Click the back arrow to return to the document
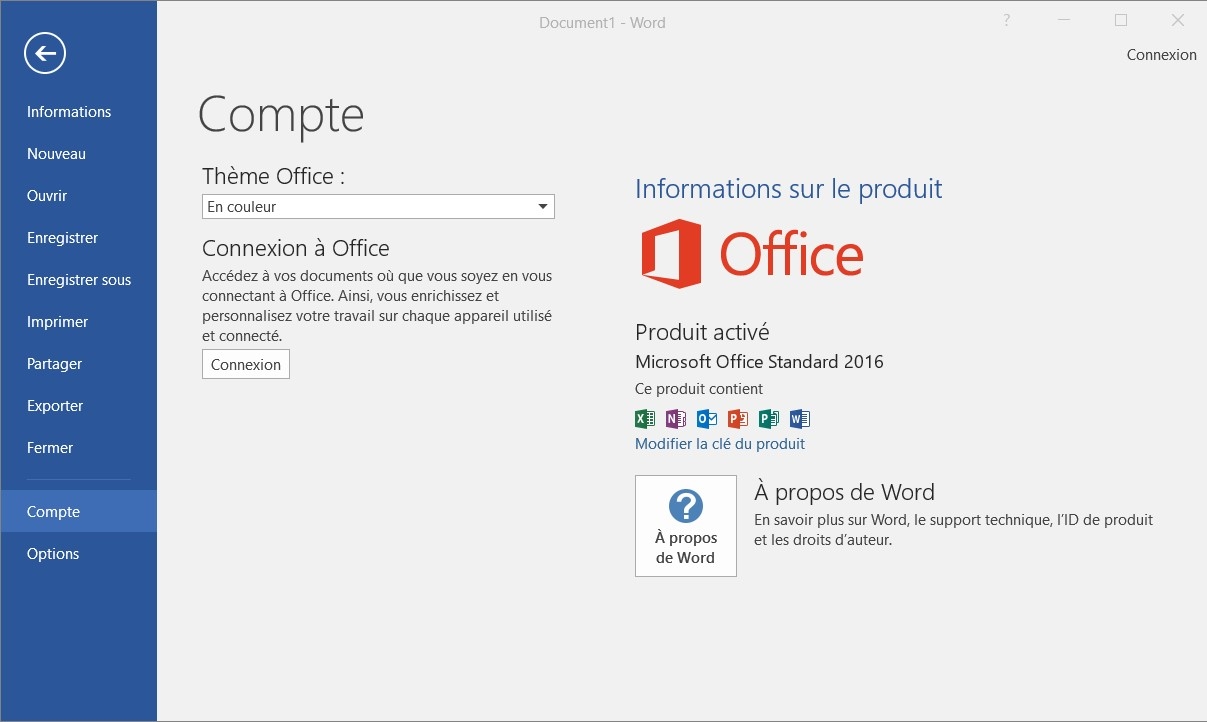Screen dimensions: 1207x722 tap(45, 54)
